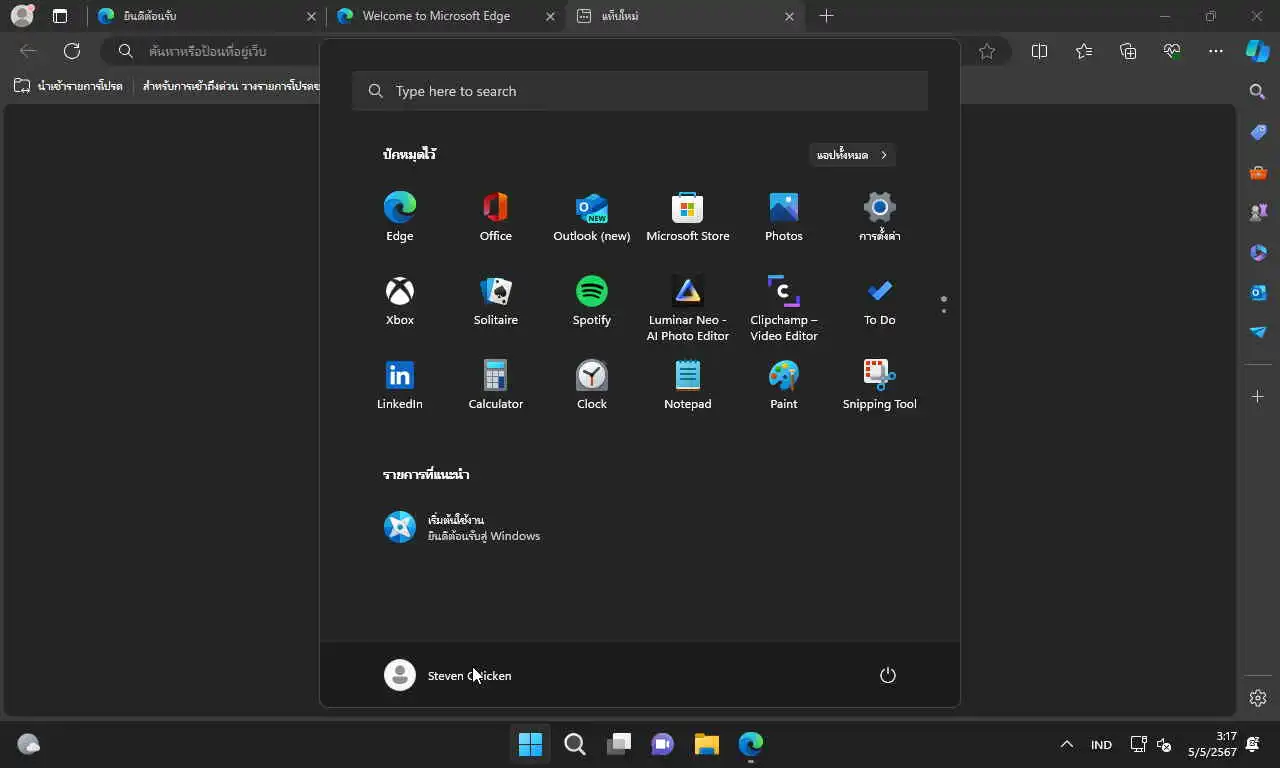Open Games in the Edge sidebar

click(1258, 212)
